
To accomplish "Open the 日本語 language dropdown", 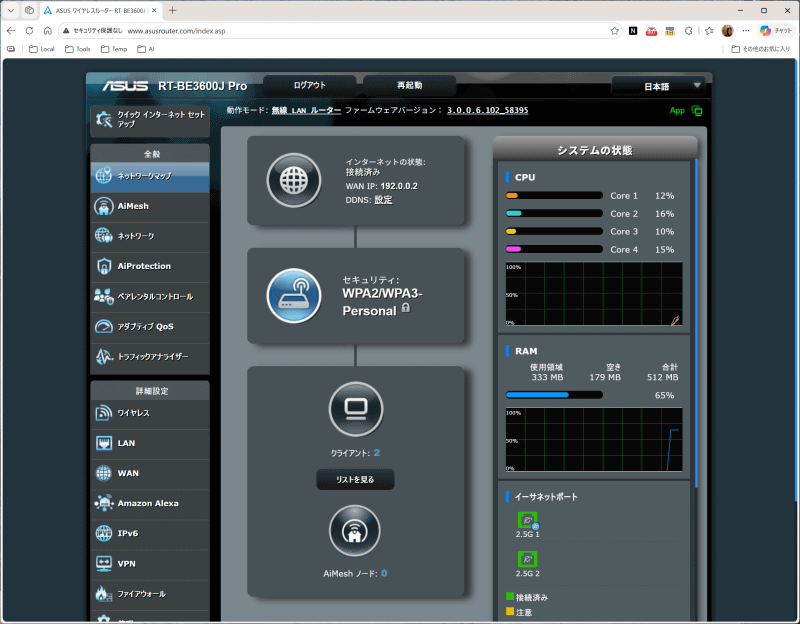I will [658, 86].
